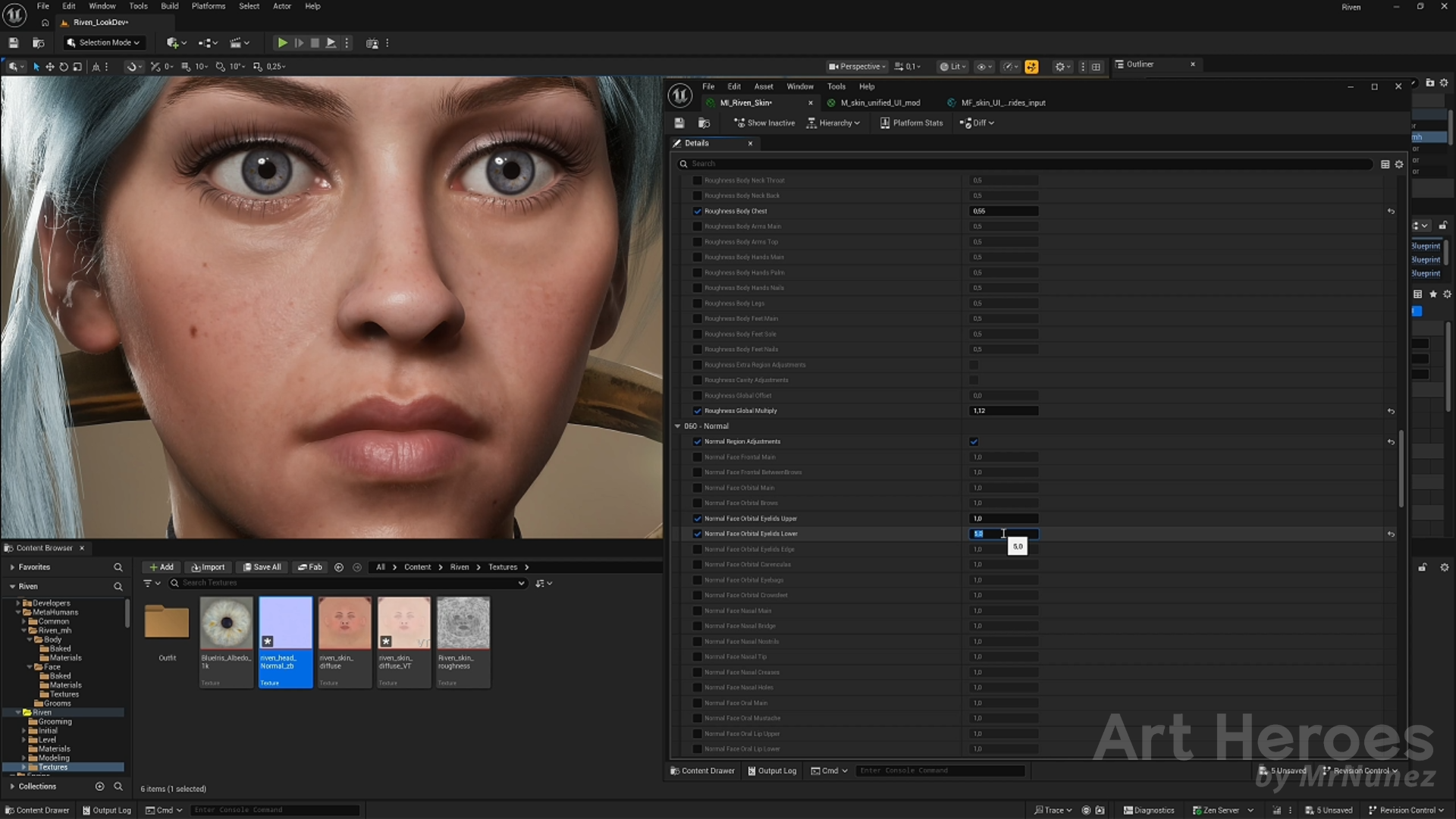Open the Build menu
Image resolution: width=1456 pixels, height=819 pixels.
click(x=169, y=6)
